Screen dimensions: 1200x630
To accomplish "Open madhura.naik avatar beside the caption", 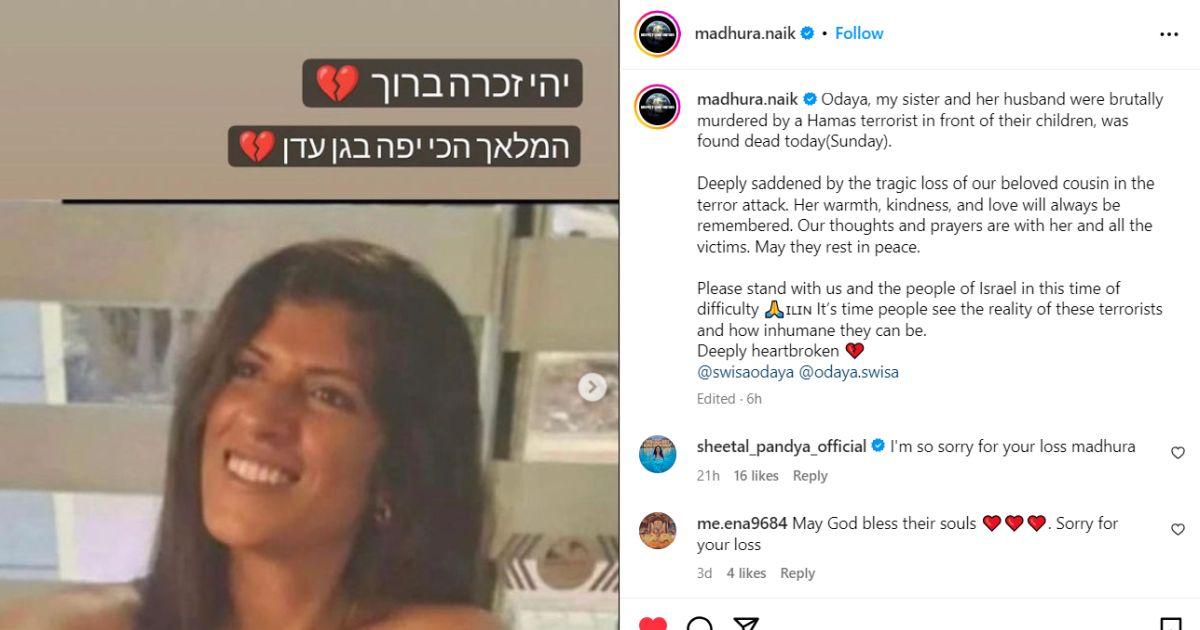I will [658, 106].
